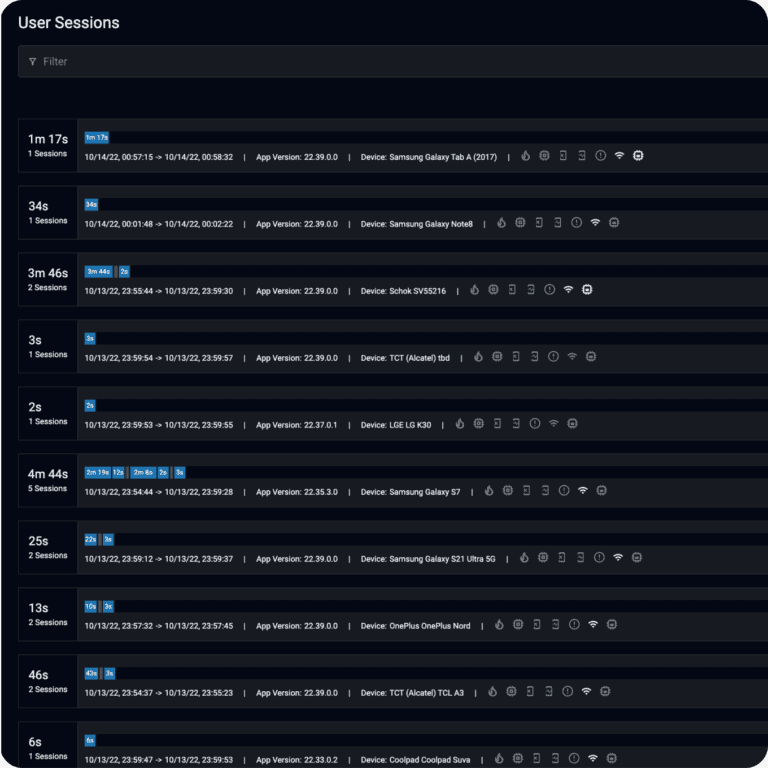Viewport: 768px width, 768px height.
Task: Click highlighted memory chip icon in Schok SV55216 row
Action: pos(587,290)
